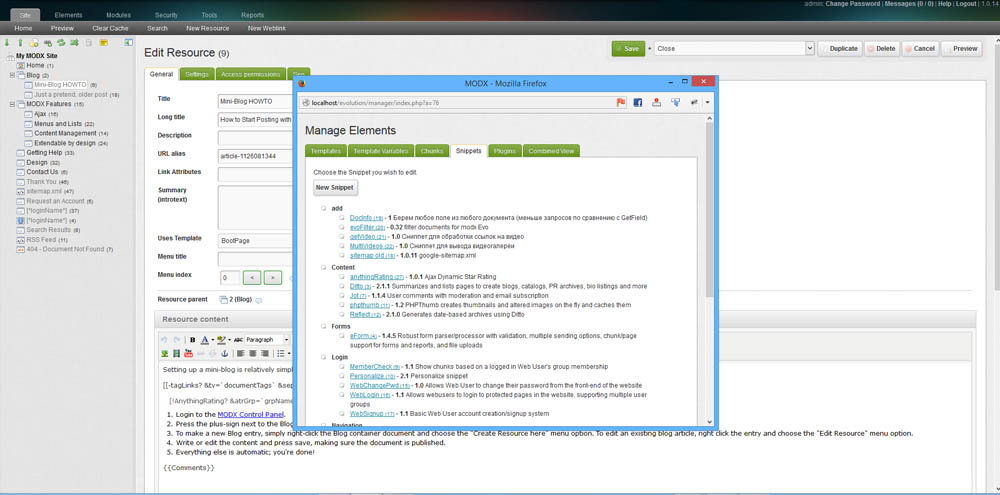Click the anchor icon in editor toolbar
This screenshot has height=495, width=1000.
click(224, 353)
